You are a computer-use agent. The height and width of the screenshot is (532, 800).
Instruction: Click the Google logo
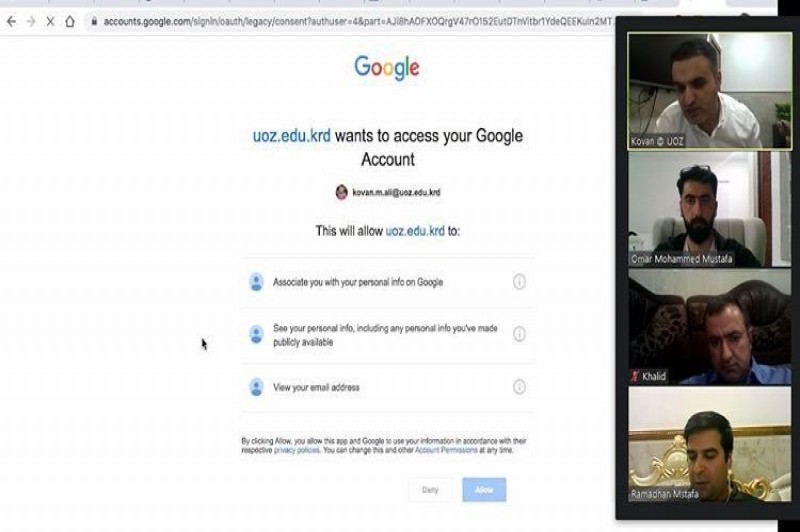(x=387, y=68)
